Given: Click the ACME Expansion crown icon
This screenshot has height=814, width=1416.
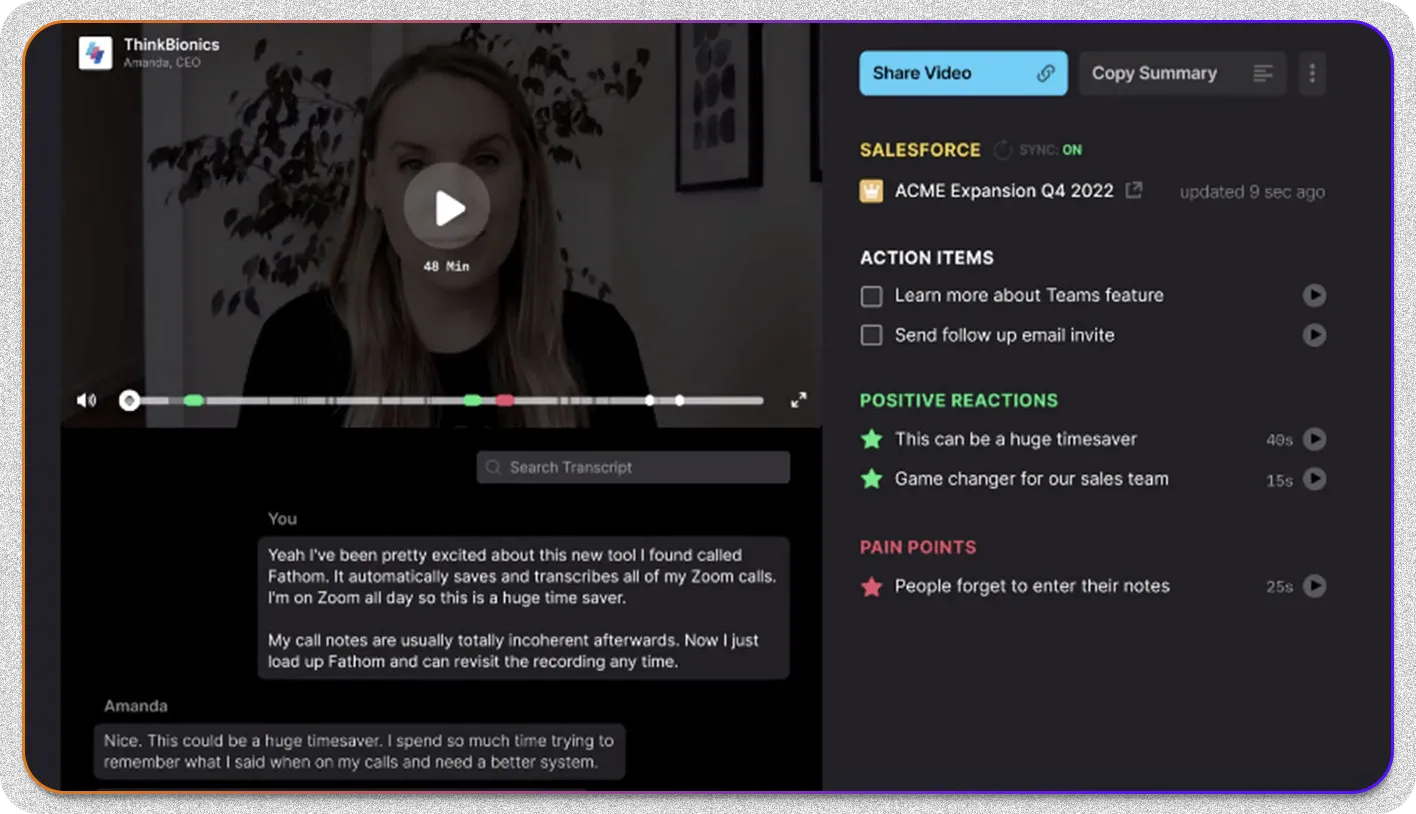Looking at the screenshot, I should click(x=871, y=191).
